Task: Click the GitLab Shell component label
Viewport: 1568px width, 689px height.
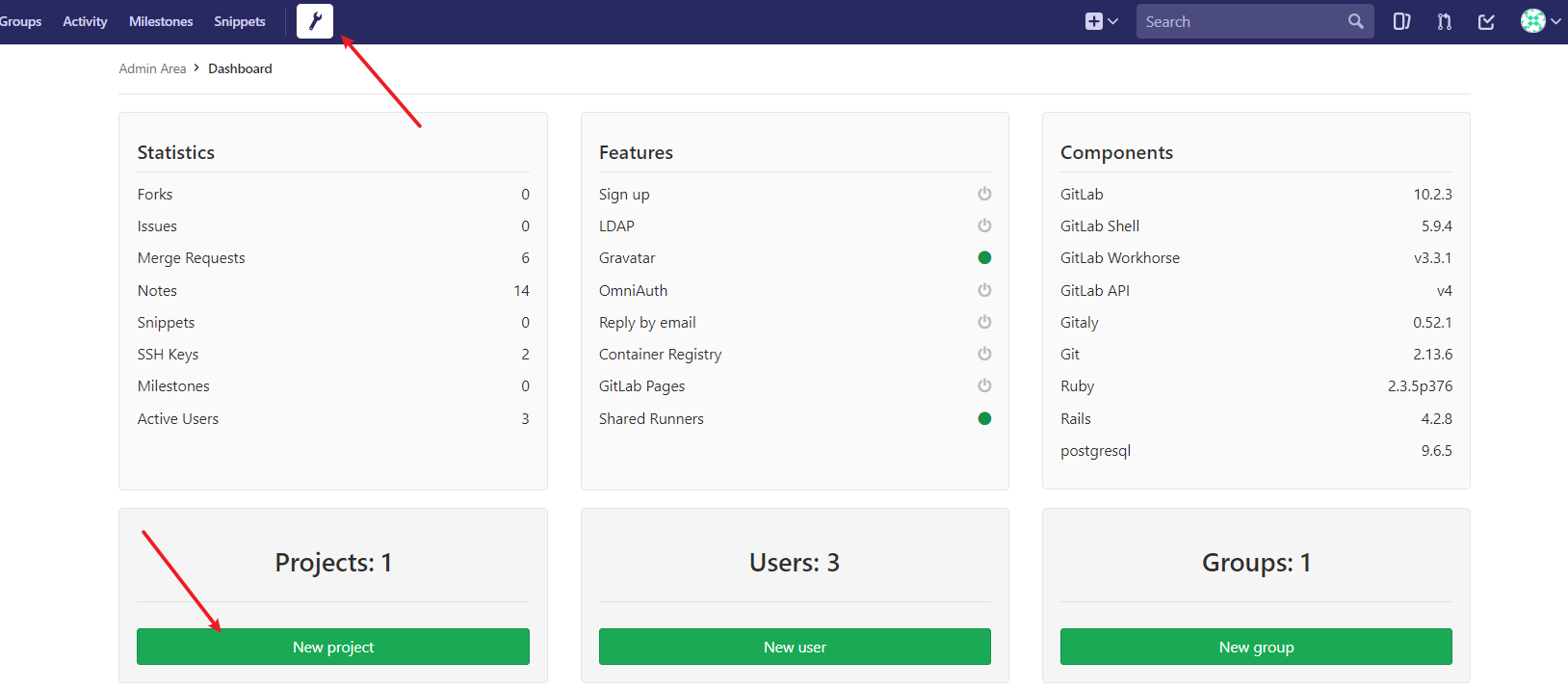Action: pos(1100,225)
